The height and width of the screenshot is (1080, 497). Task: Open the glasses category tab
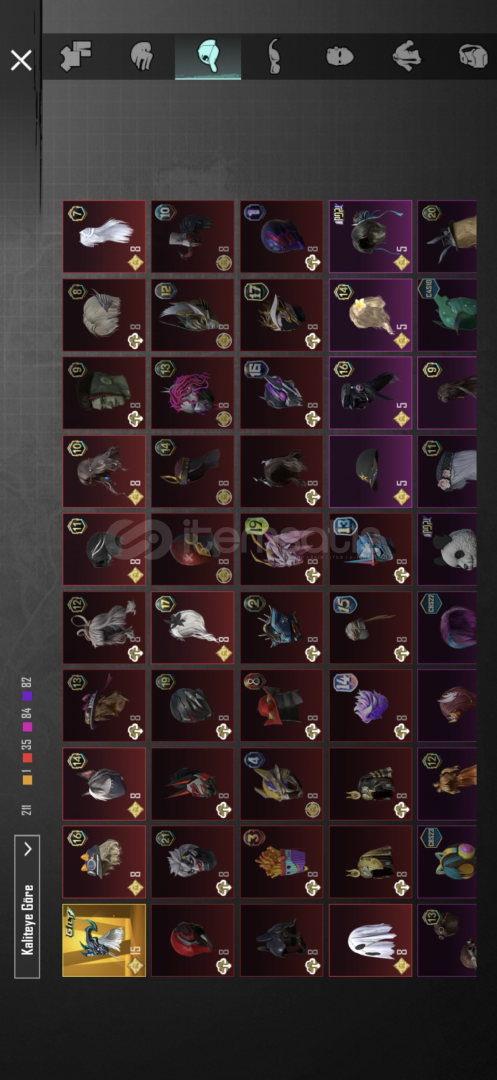pyautogui.click(x=274, y=56)
